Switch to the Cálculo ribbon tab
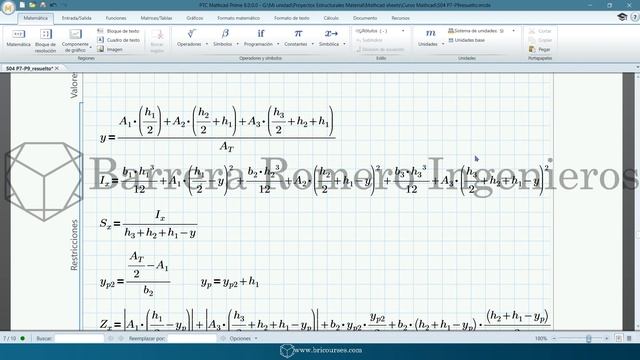This screenshot has height=360, width=640. coord(331,18)
